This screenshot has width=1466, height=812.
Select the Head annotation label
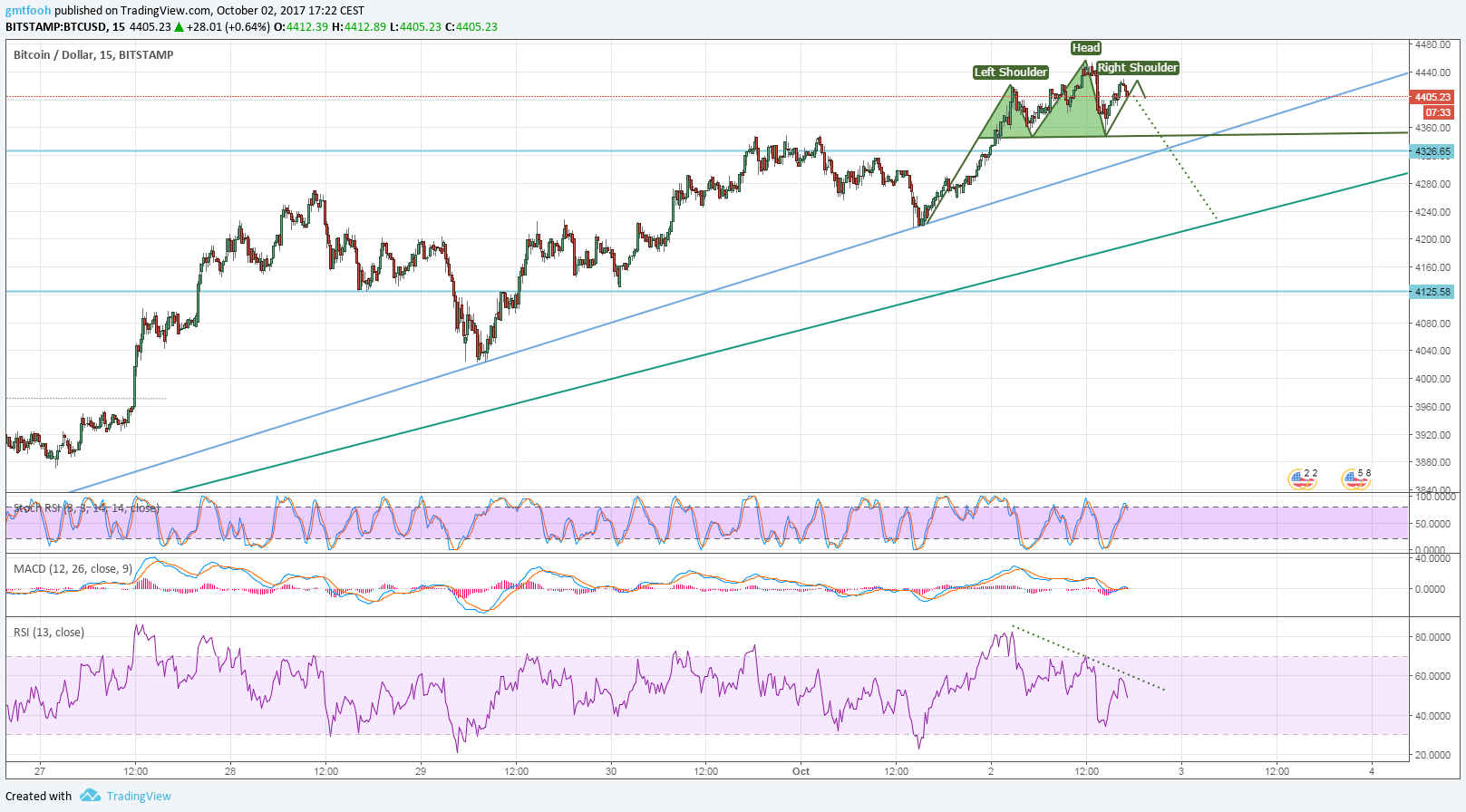pyautogui.click(x=1085, y=48)
